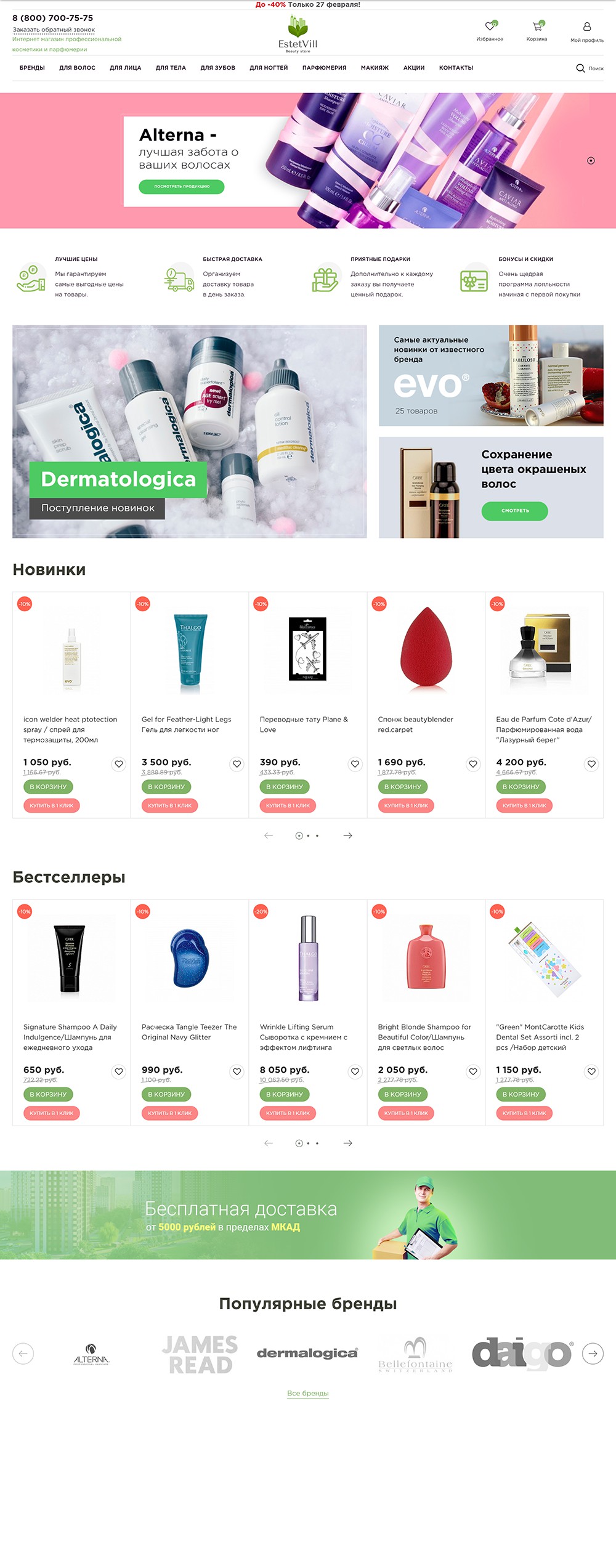Open the БРЕНДЫ menu item

point(32,68)
